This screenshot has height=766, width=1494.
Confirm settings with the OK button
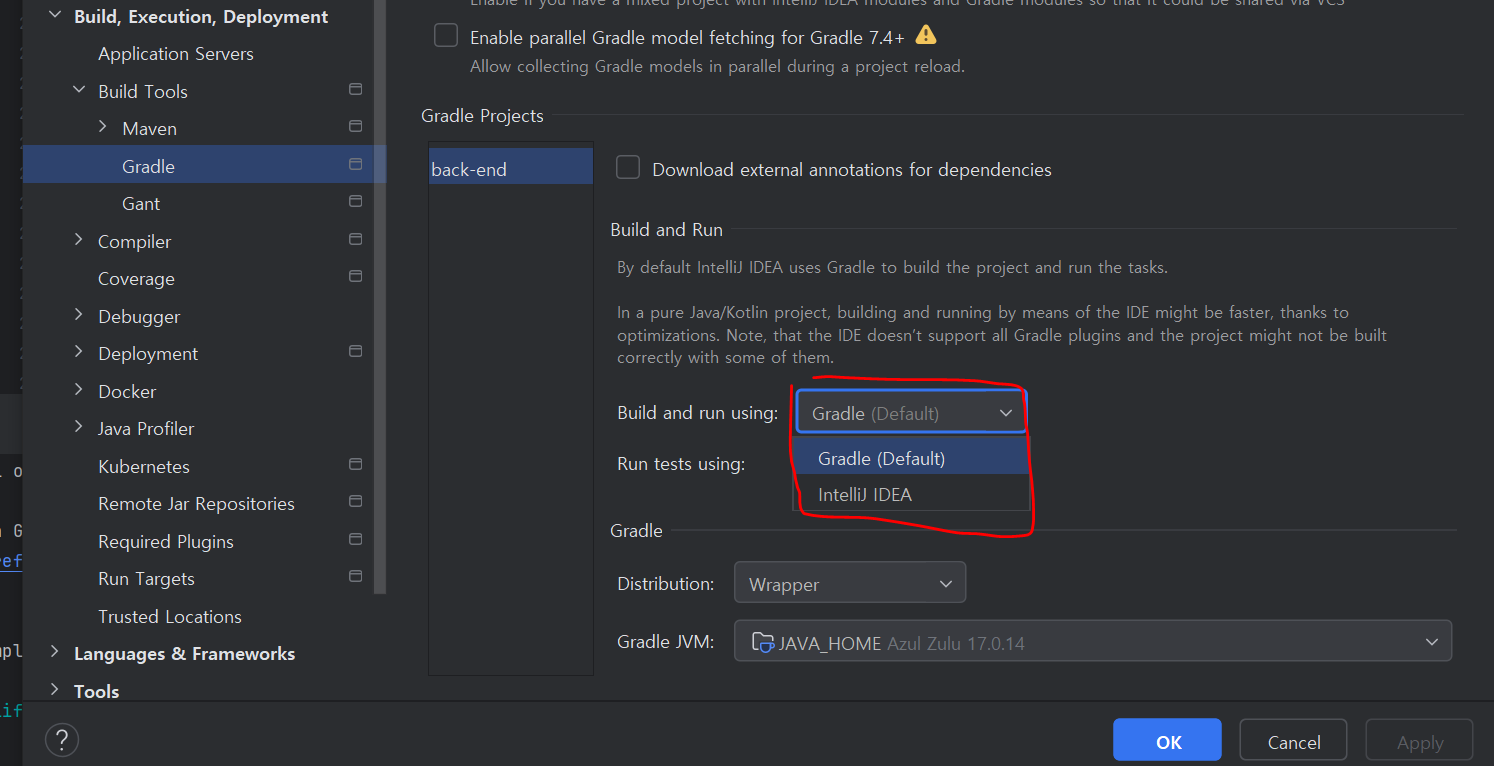click(1167, 741)
